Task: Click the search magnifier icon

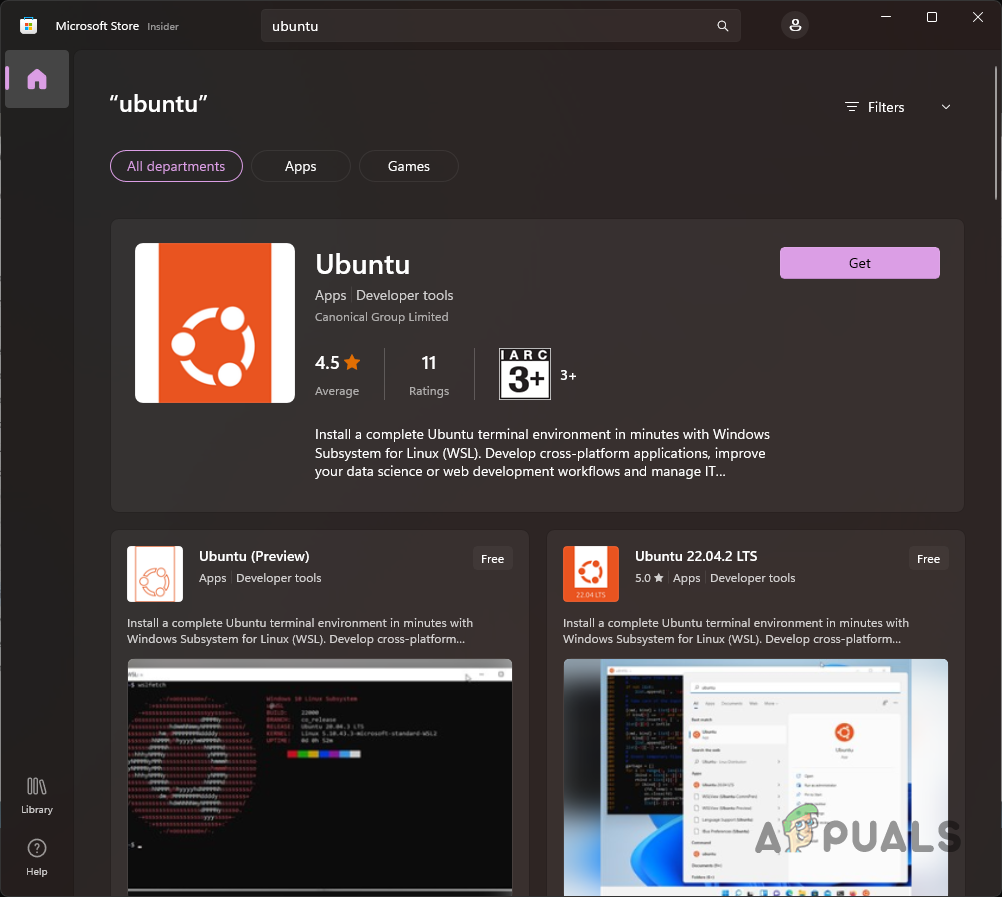Action: [722, 25]
